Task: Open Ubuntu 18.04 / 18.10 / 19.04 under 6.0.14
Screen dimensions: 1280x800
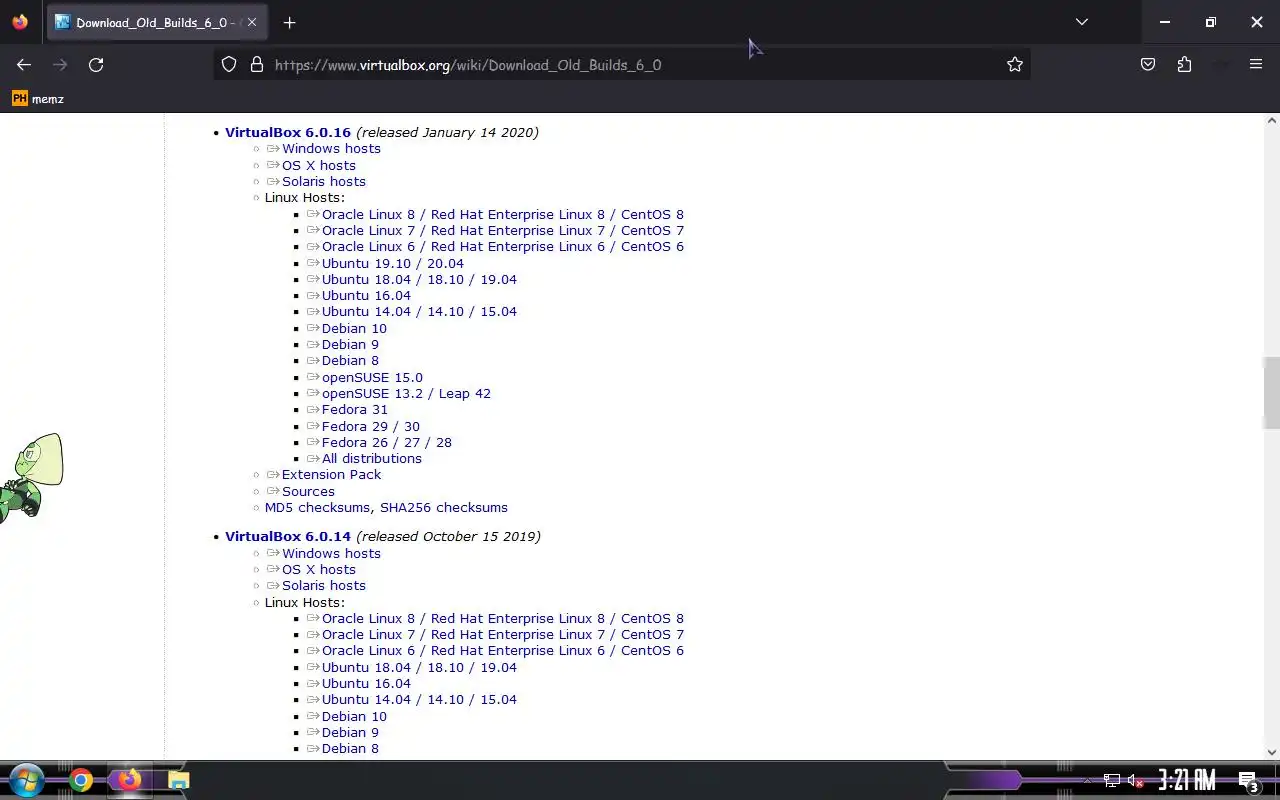Action: [x=419, y=667]
